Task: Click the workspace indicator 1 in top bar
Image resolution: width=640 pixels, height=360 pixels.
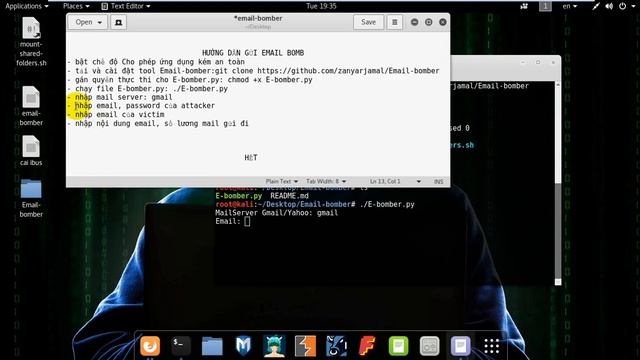Action: (x=545, y=6)
